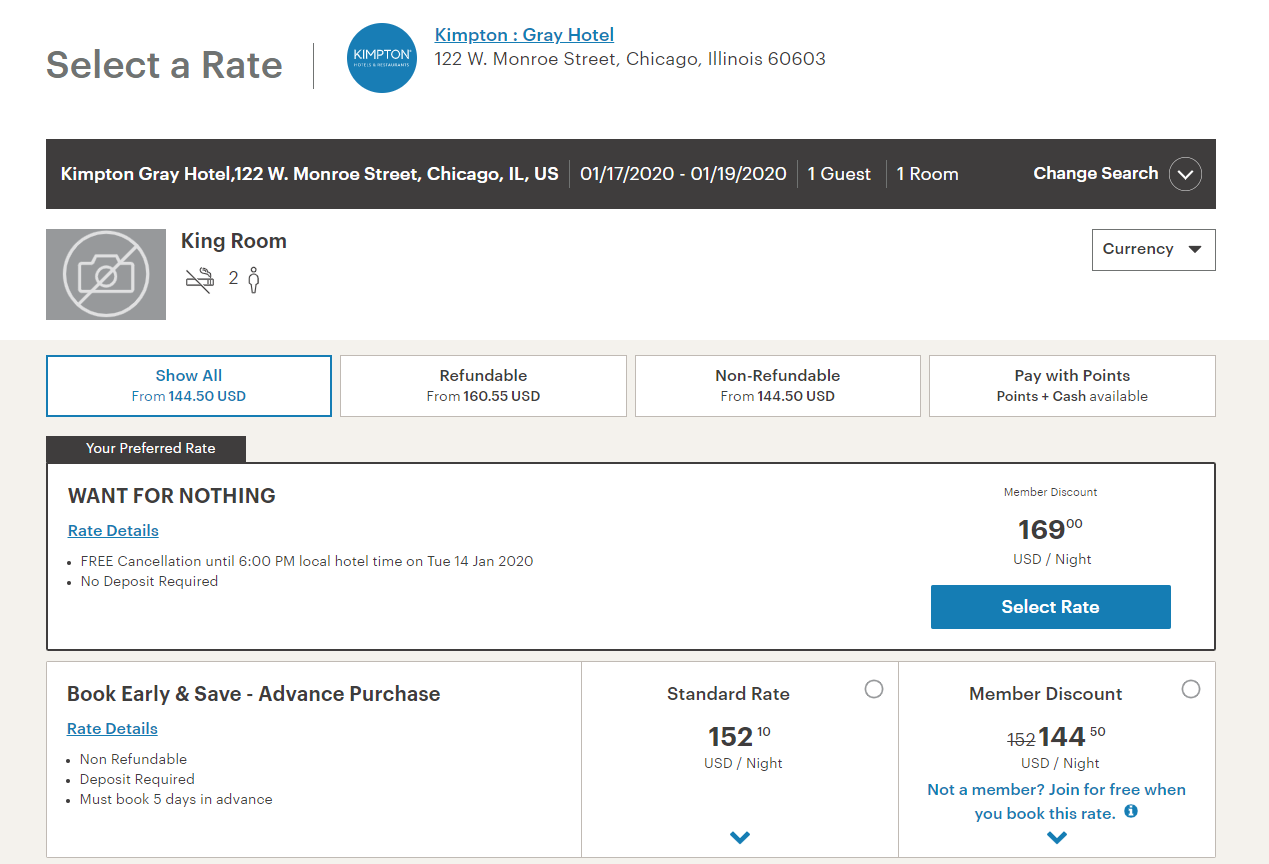The width and height of the screenshot is (1269, 864).
Task: Open Rate Details for Want For Nothing
Action: click(113, 531)
